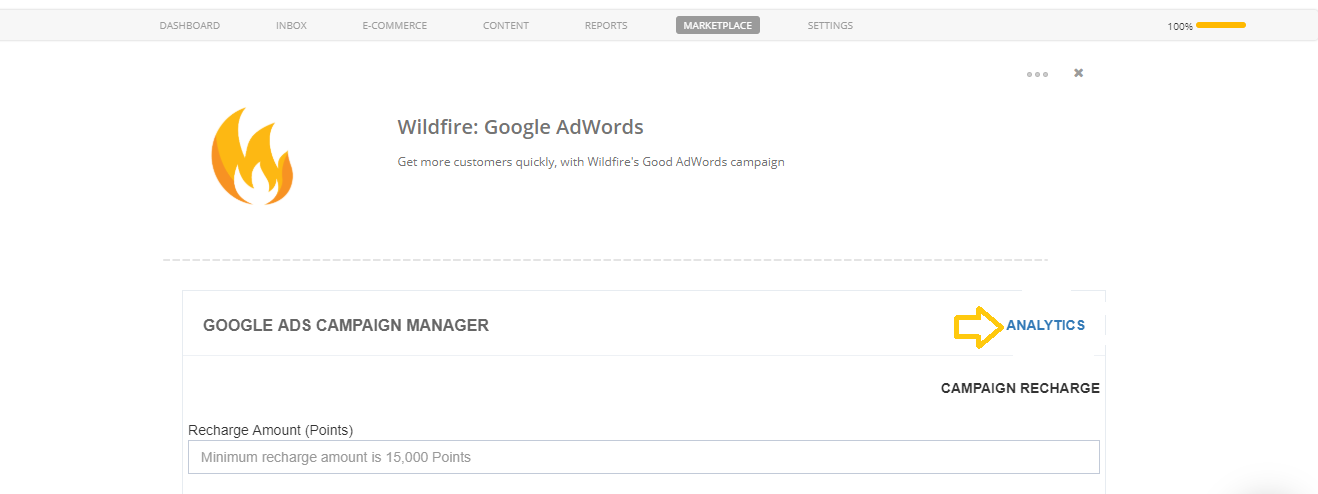This screenshot has height=494, width=1318.
Task: Click into the Recharge Amount field
Action: click(643, 457)
